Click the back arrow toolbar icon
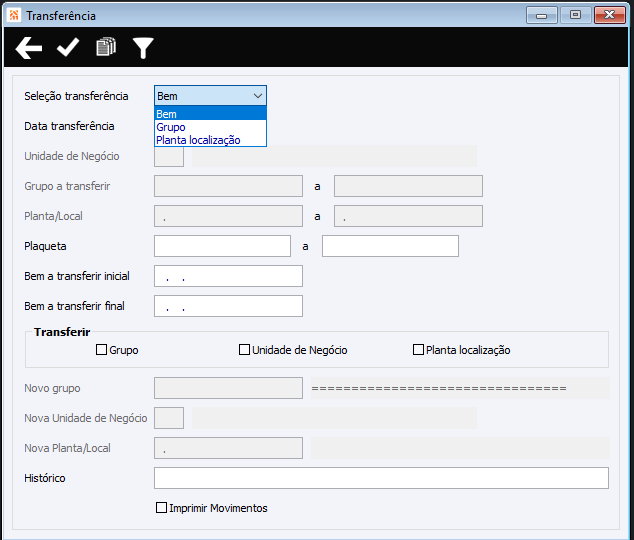This screenshot has height=540, width=634. coord(29,48)
